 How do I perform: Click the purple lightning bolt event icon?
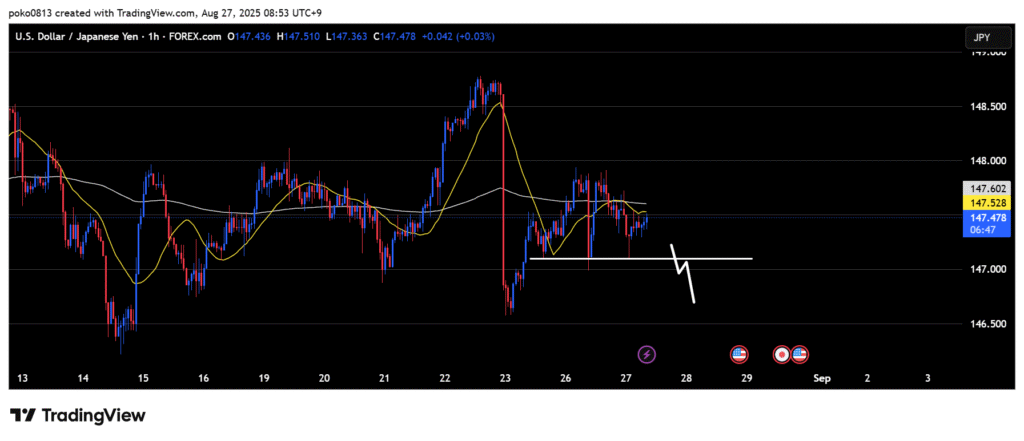(x=646, y=354)
